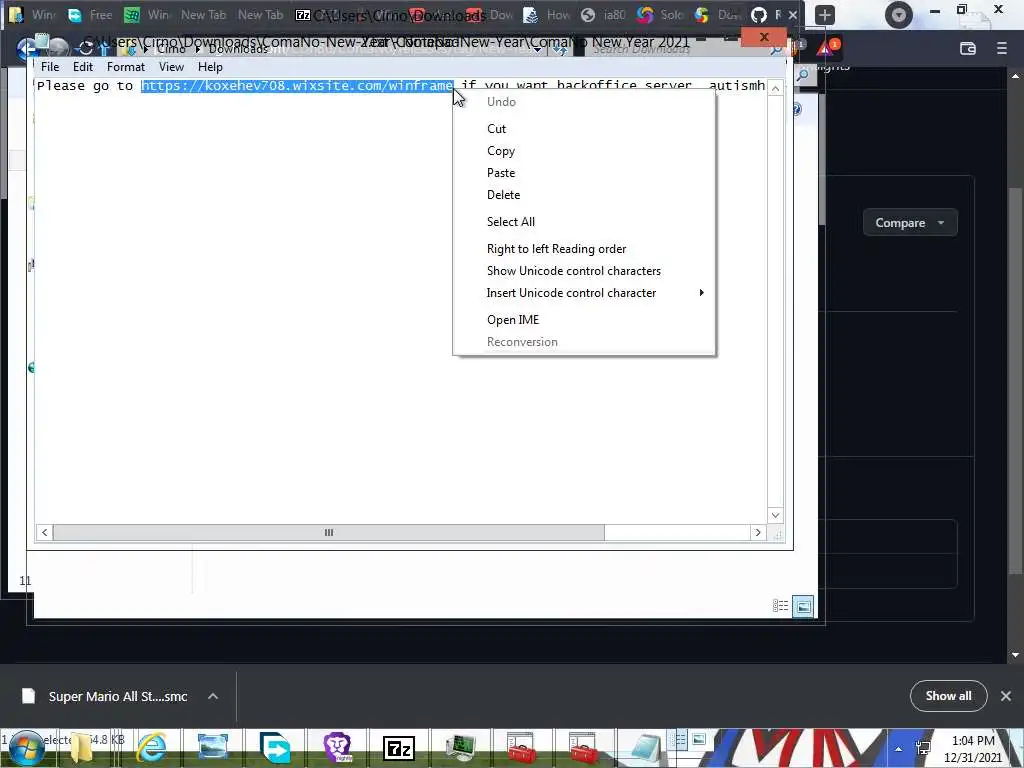The image size is (1024, 768).
Task: Click magnifier search icon right of Notepad text
Action: 803,75
